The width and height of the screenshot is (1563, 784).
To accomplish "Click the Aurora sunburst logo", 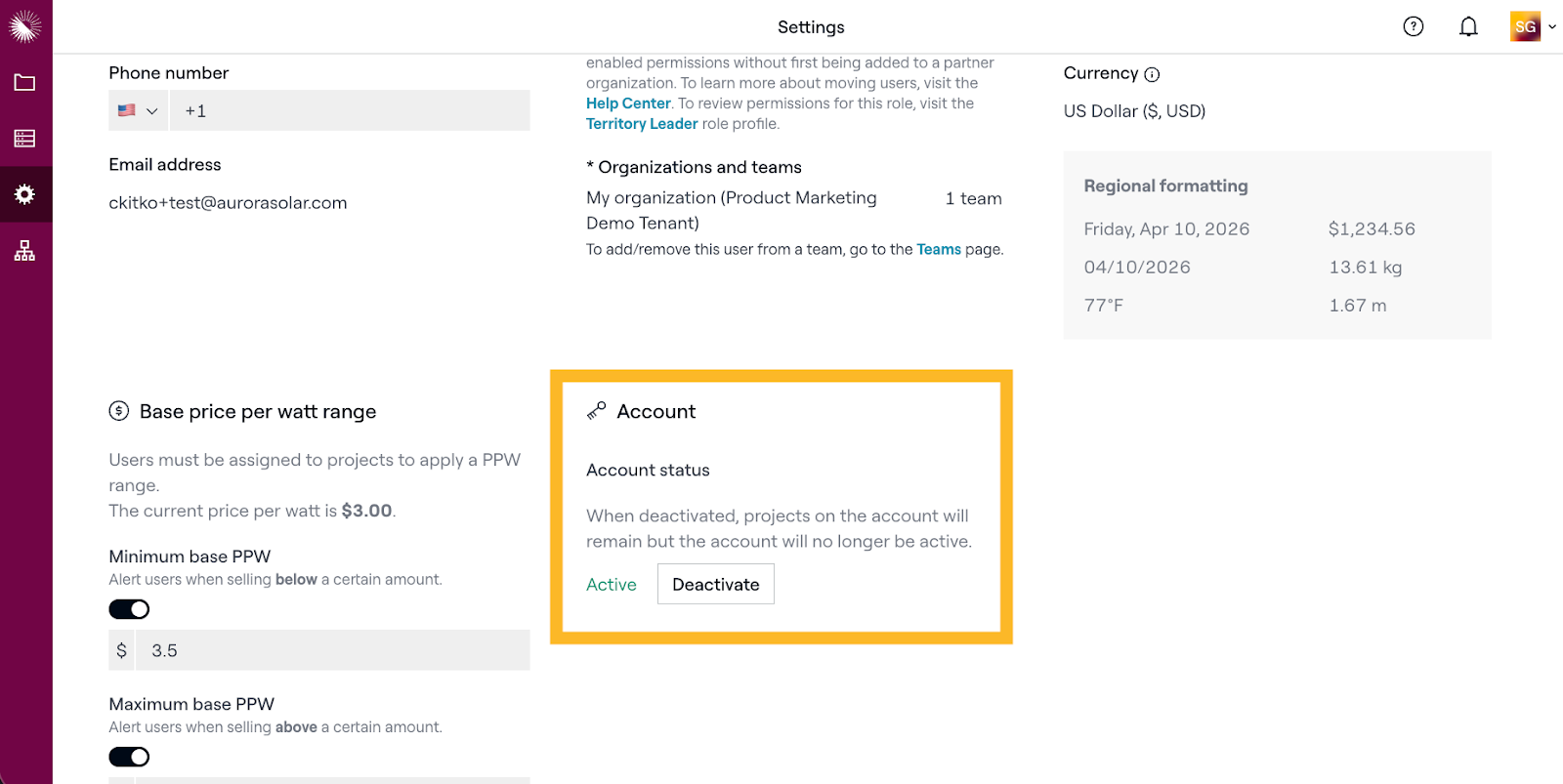I will click(25, 26).
